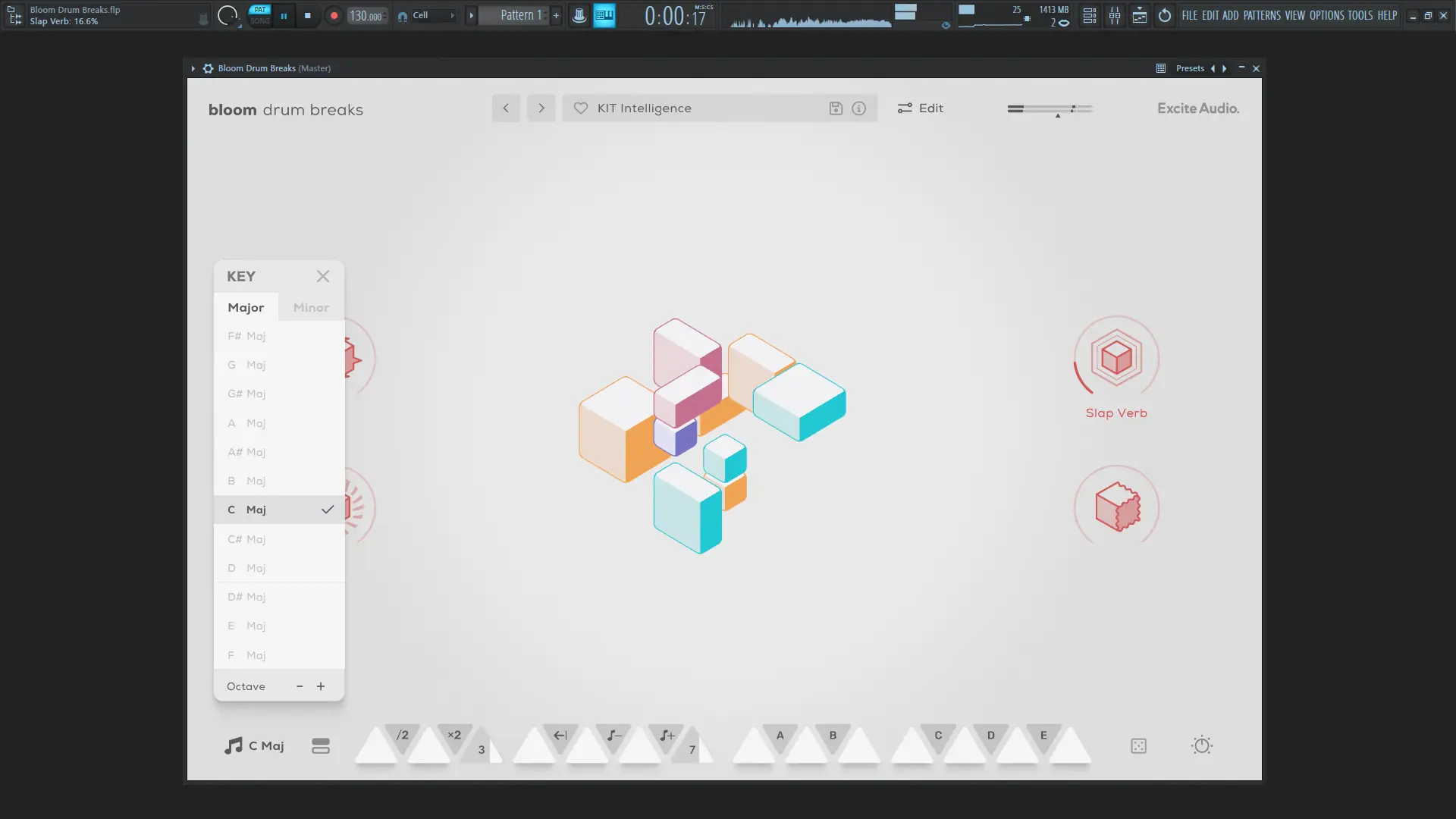Enable typing keyboard to piano toggle
The width and height of the screenshot is (1456, 819).
click(604, 15)
